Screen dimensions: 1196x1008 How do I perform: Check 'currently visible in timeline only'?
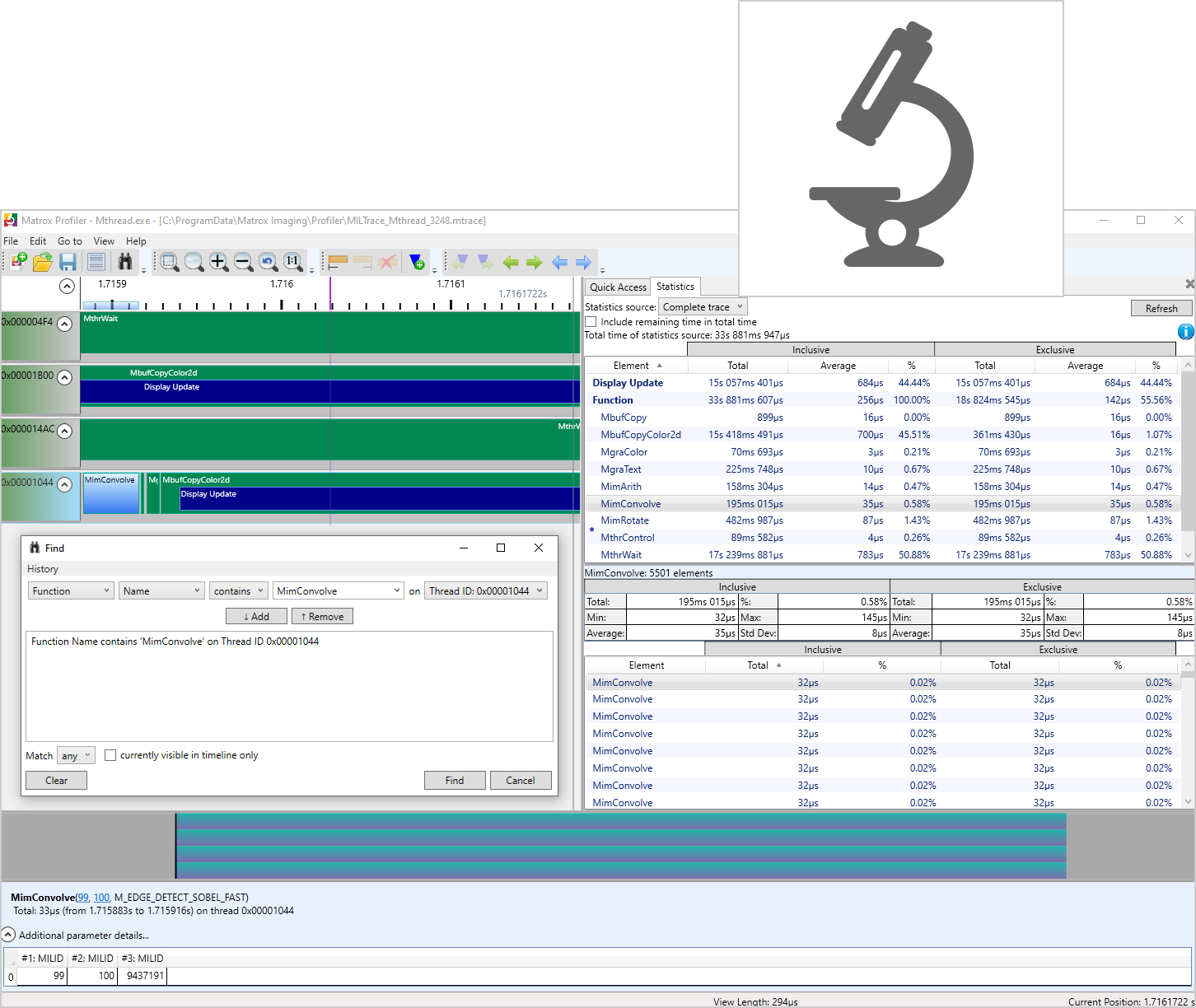[x=110, y=755]
